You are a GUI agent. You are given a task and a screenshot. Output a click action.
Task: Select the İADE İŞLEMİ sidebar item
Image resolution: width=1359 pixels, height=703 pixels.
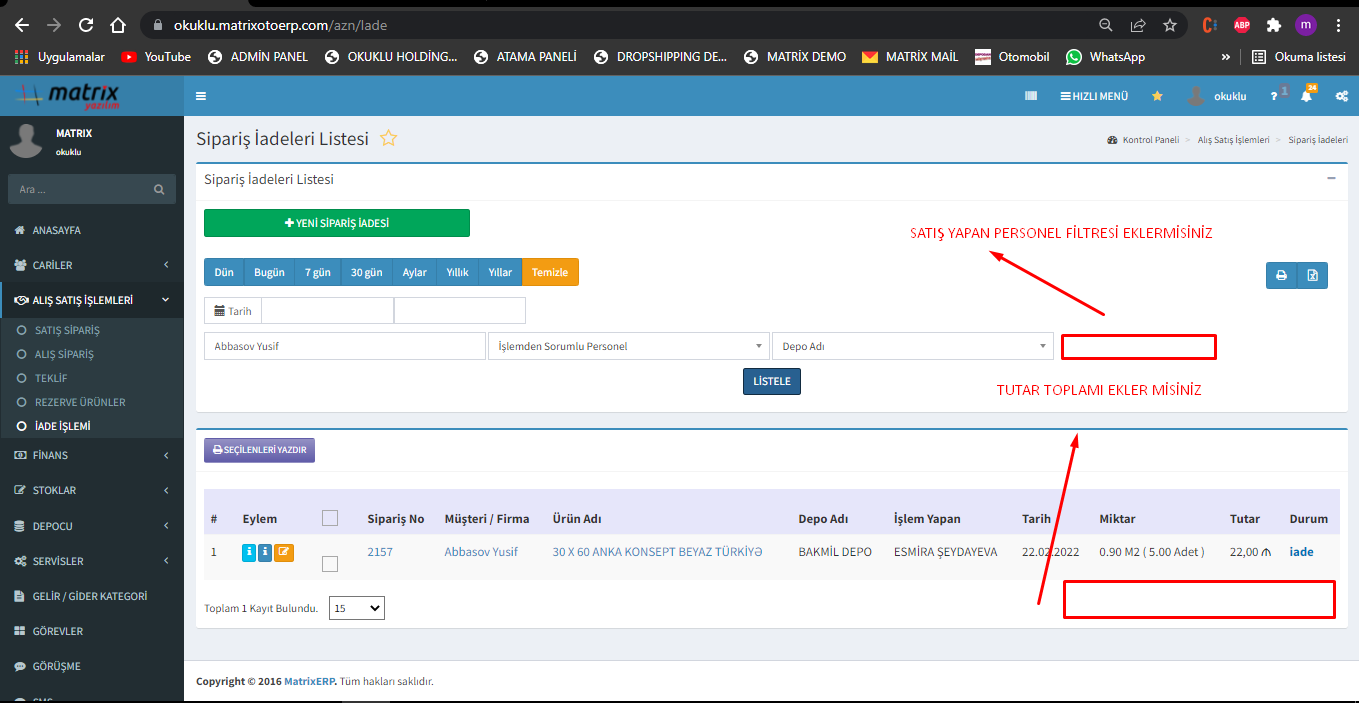pyautogui.click(x=62, y=426)
